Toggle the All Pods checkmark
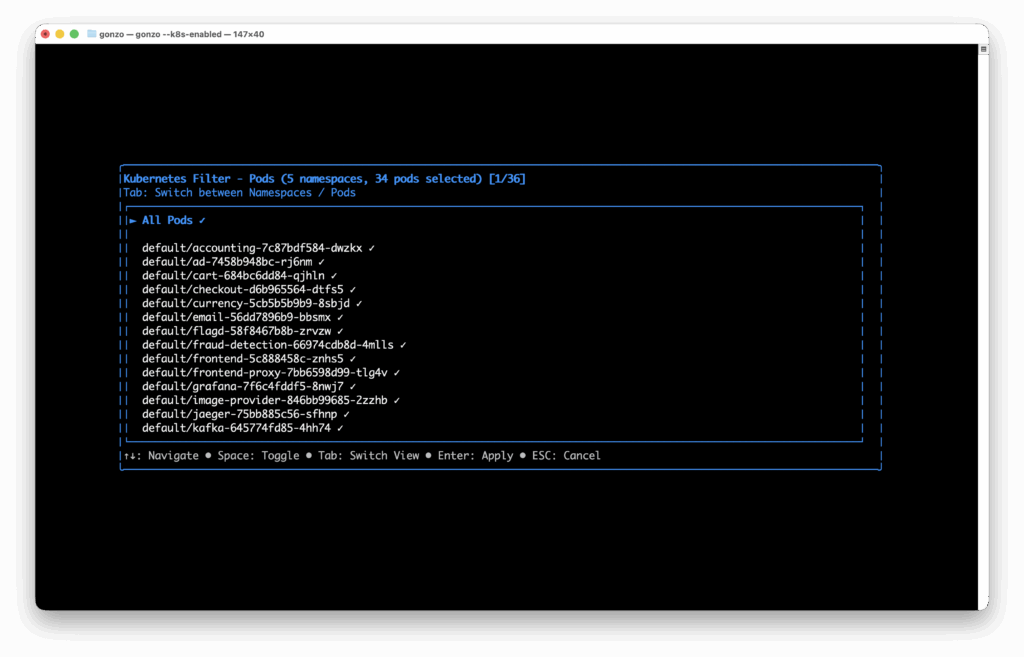This screenshot has height=657, width=1024. click(202, 221)
